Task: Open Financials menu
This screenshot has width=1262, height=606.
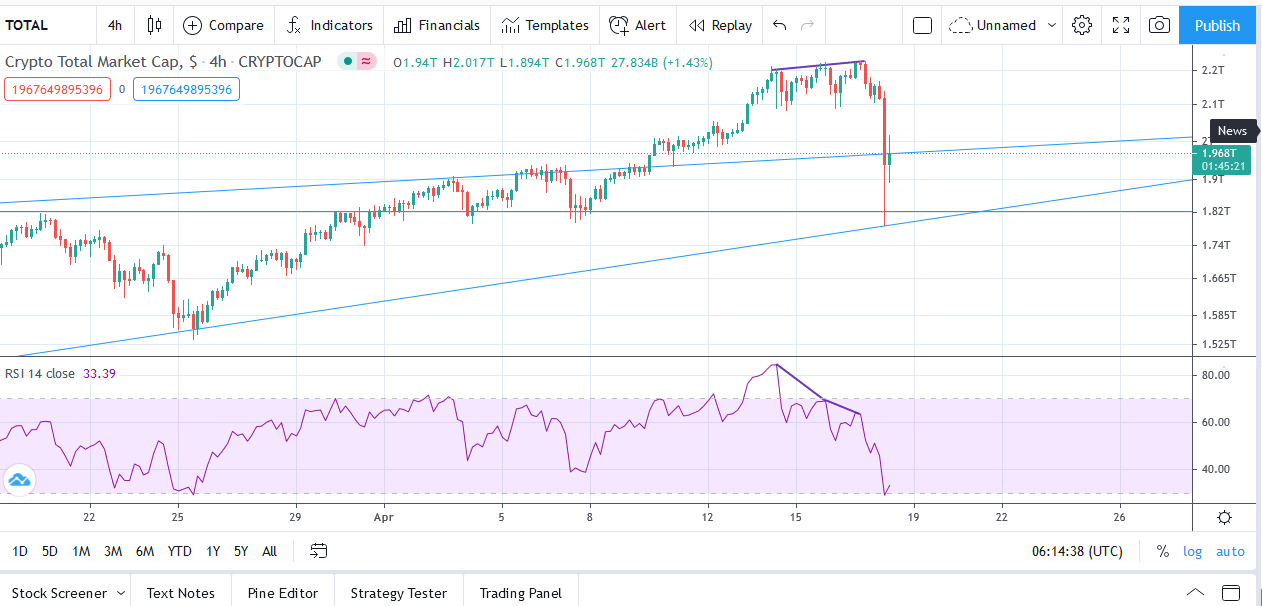Action: click(437, 25)
